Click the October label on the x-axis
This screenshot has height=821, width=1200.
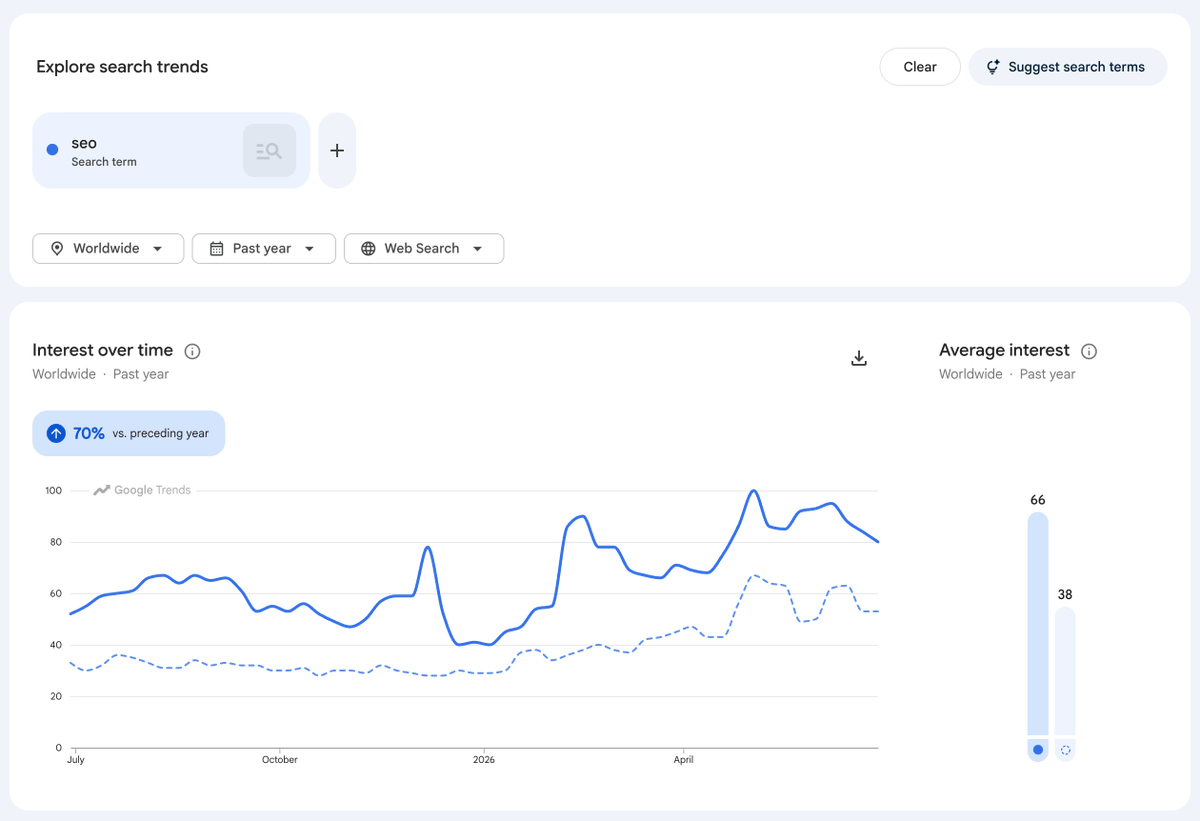coord(280,760)
